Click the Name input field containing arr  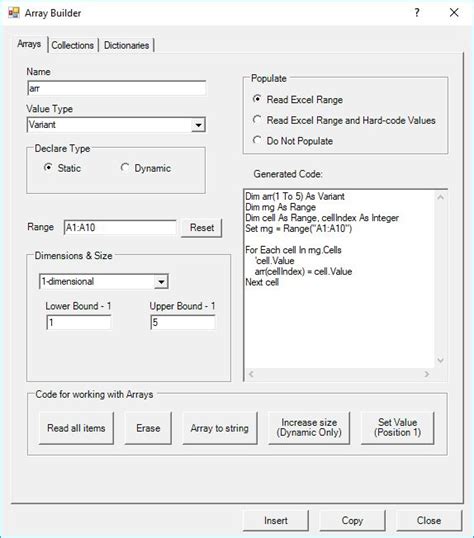pyautogui.click(x=116, y=88)
